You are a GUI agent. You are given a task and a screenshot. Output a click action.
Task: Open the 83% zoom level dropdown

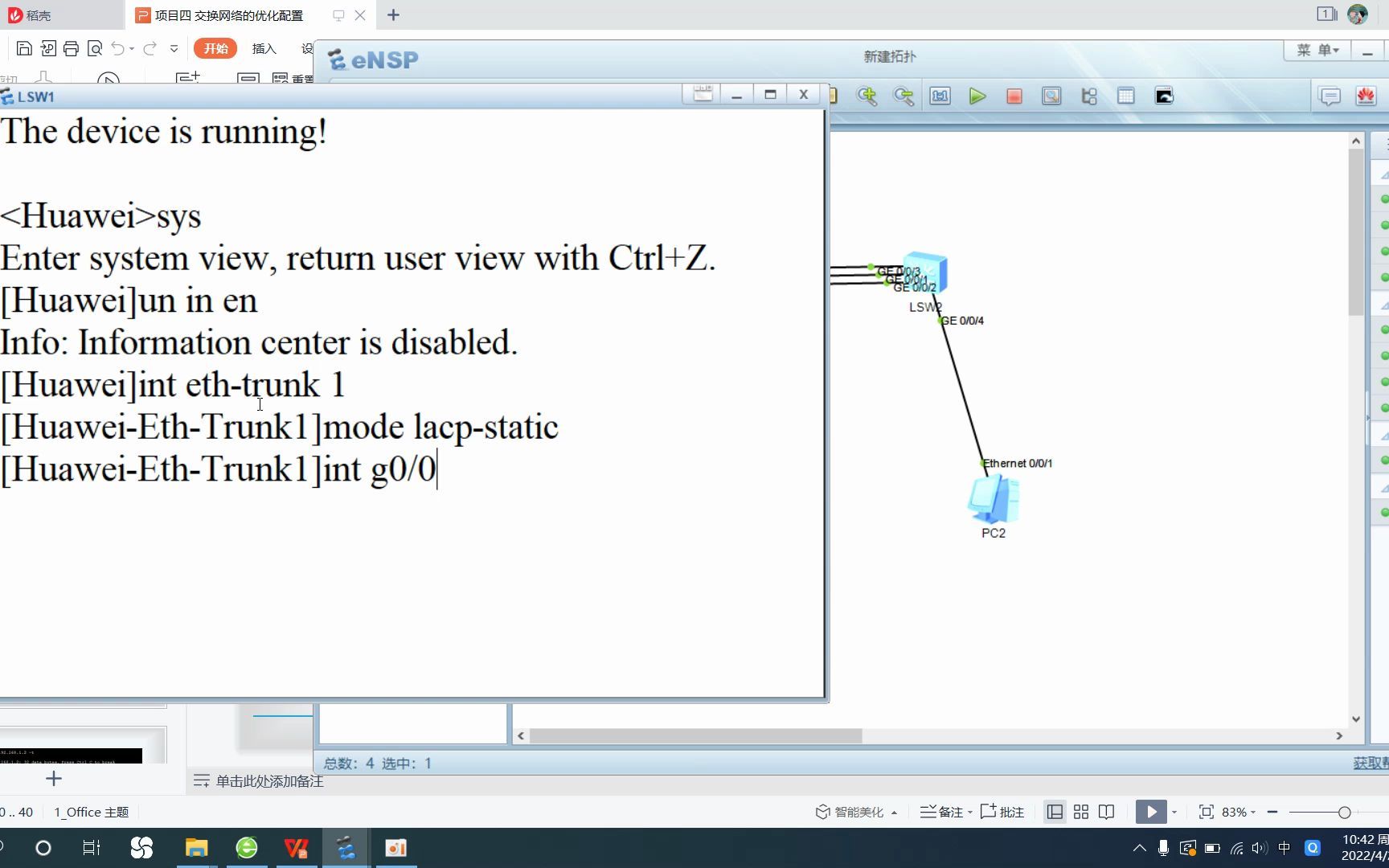[x=1239, y=812]
